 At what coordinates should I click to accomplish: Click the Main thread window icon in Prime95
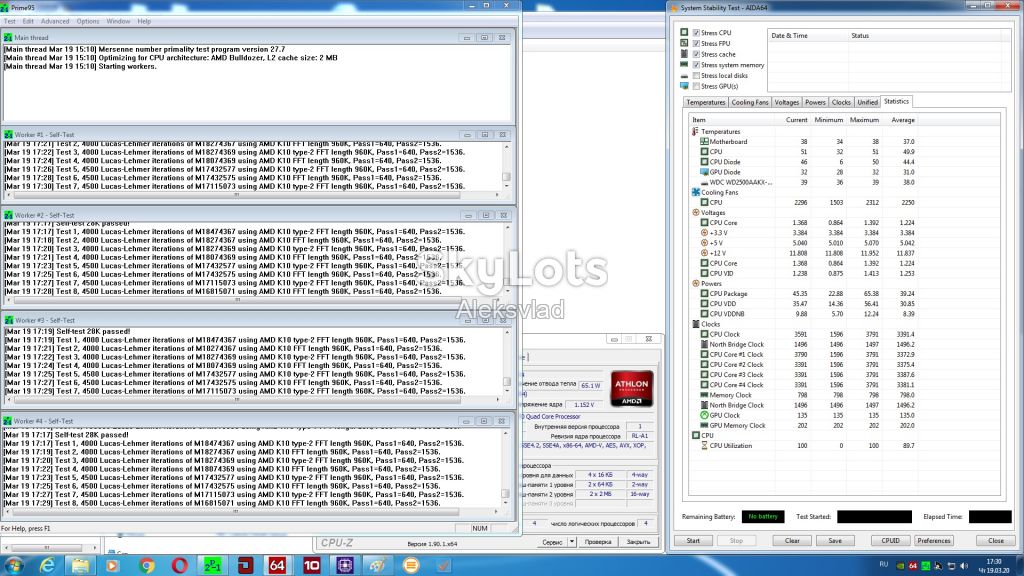[8, 38]
